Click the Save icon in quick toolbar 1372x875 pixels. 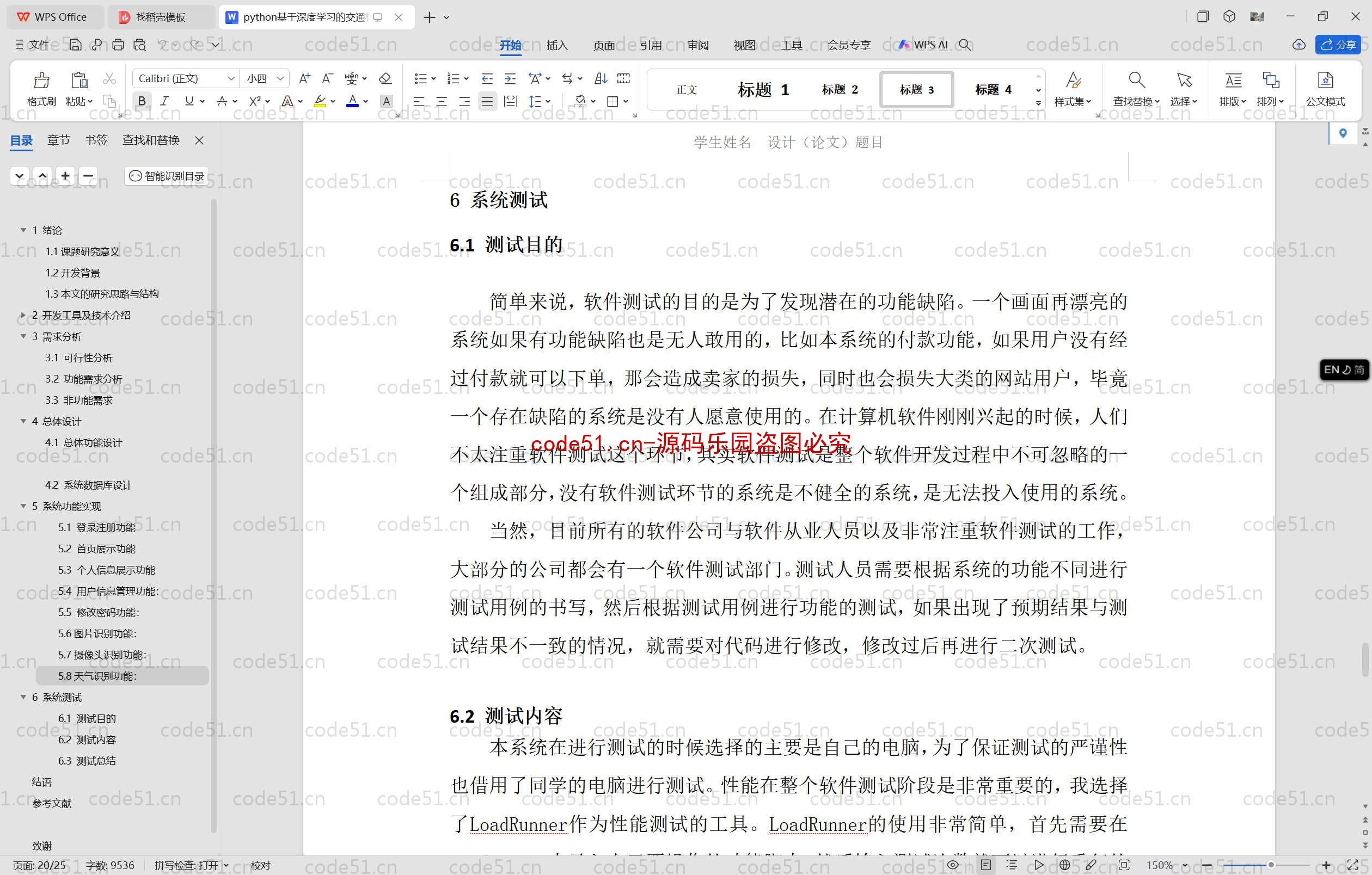coord(75,45)
